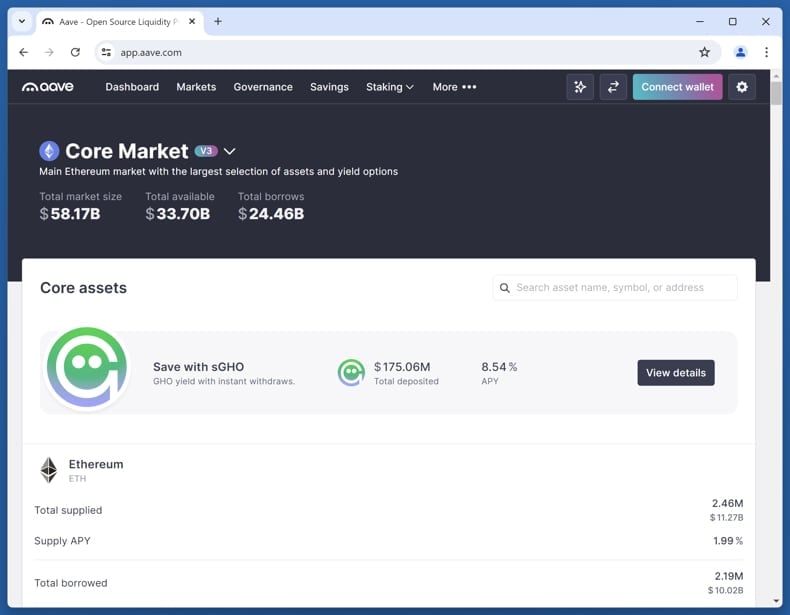
Task: Open the tab search dropdown arrow
Action: [22, 22]
